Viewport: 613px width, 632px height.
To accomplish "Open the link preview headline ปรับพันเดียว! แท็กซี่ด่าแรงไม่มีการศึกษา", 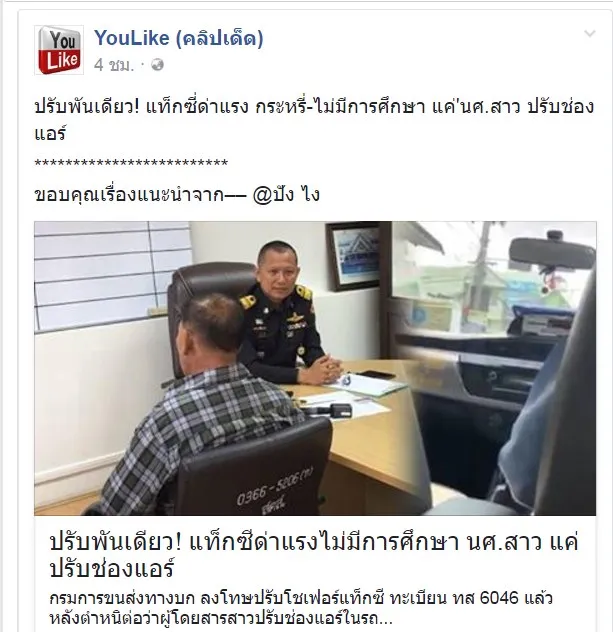I will coord(314,555).
